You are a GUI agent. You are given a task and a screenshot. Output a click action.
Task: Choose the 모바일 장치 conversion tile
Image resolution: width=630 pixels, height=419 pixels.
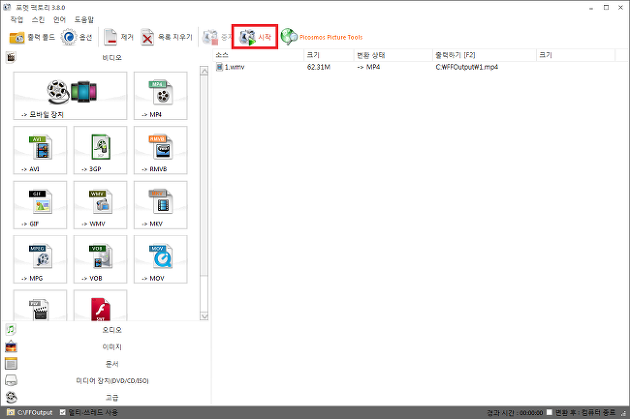click(70, 96)
